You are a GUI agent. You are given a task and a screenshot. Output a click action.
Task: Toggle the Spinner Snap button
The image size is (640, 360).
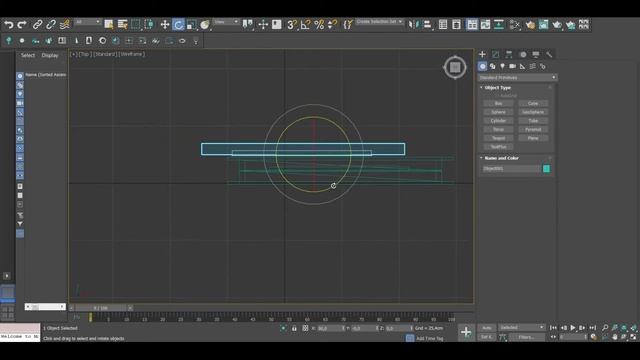click(333, 25)
